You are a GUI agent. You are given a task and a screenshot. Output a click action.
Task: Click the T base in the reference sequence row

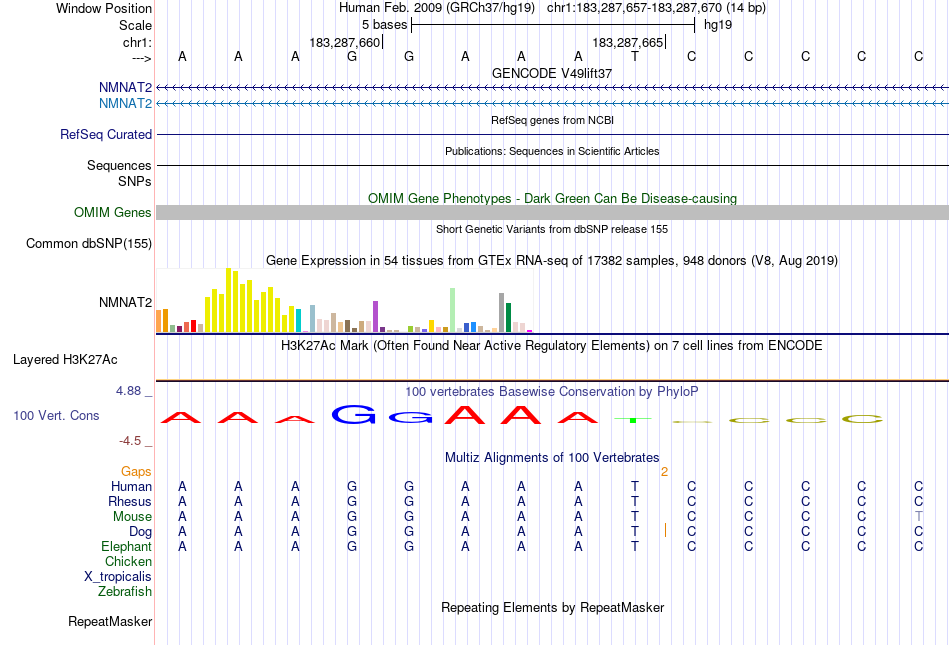[x=635, y=56]
